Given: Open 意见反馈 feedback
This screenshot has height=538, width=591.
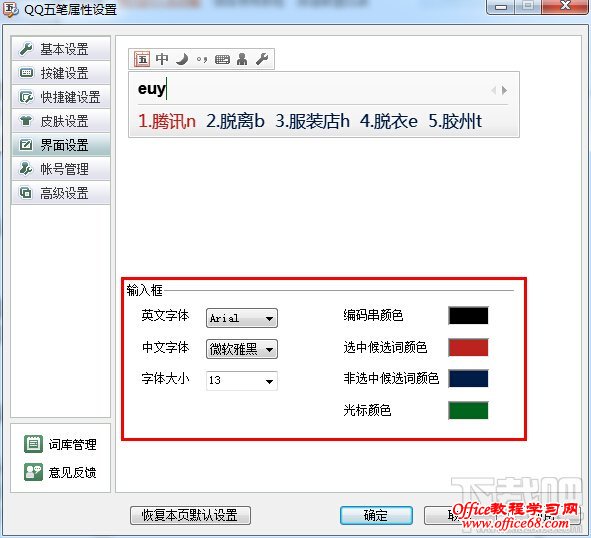Looking at the screenshot, I should coord(60,472).
